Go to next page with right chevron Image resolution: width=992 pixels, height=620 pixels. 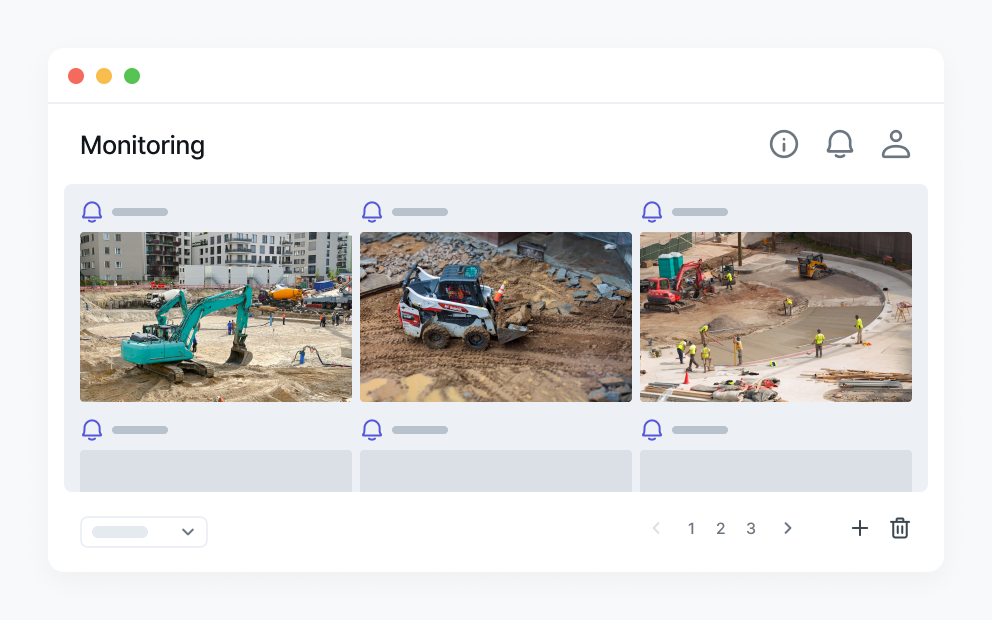point(788,528)
